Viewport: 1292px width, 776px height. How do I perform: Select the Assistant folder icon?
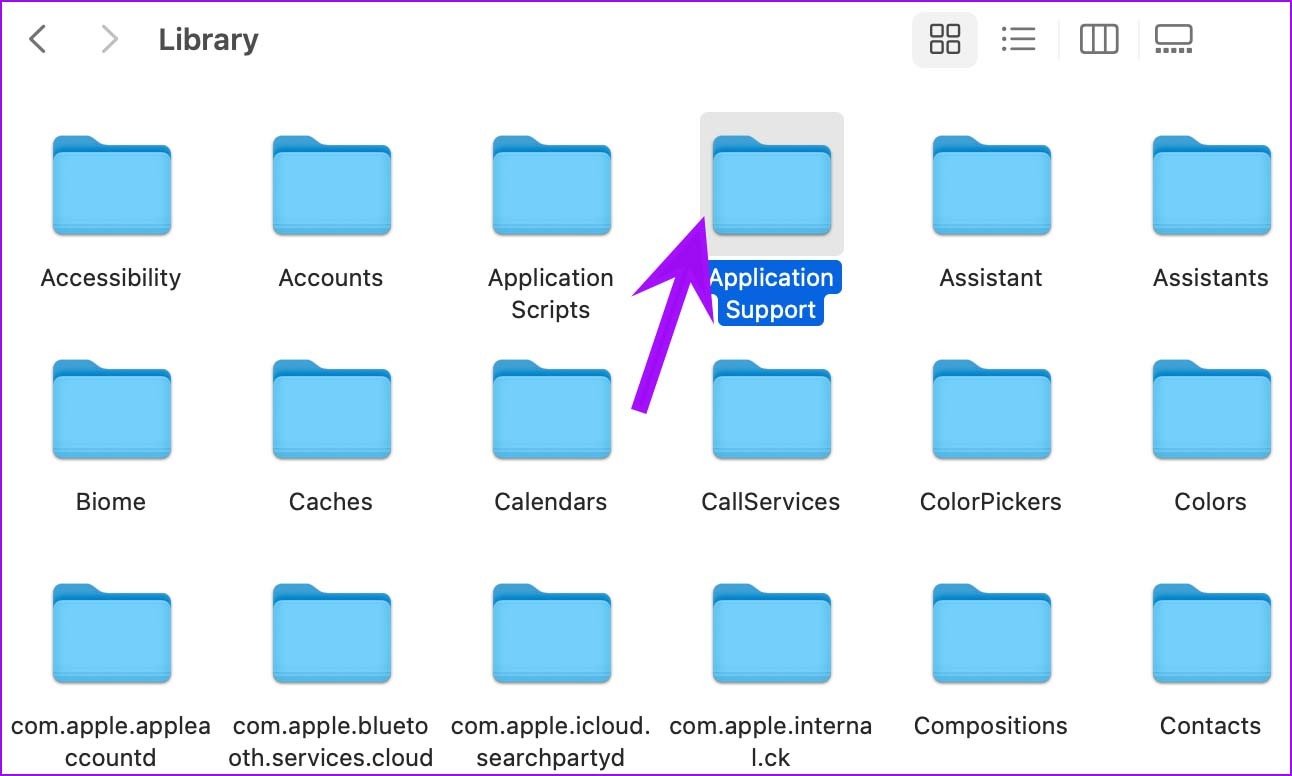[x=991, y=185]
